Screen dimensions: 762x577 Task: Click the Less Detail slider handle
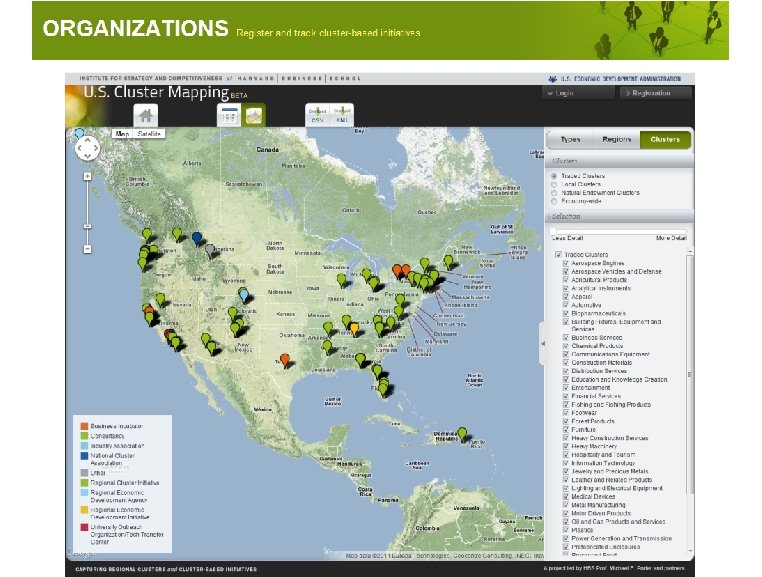click(x=553, y=231)
